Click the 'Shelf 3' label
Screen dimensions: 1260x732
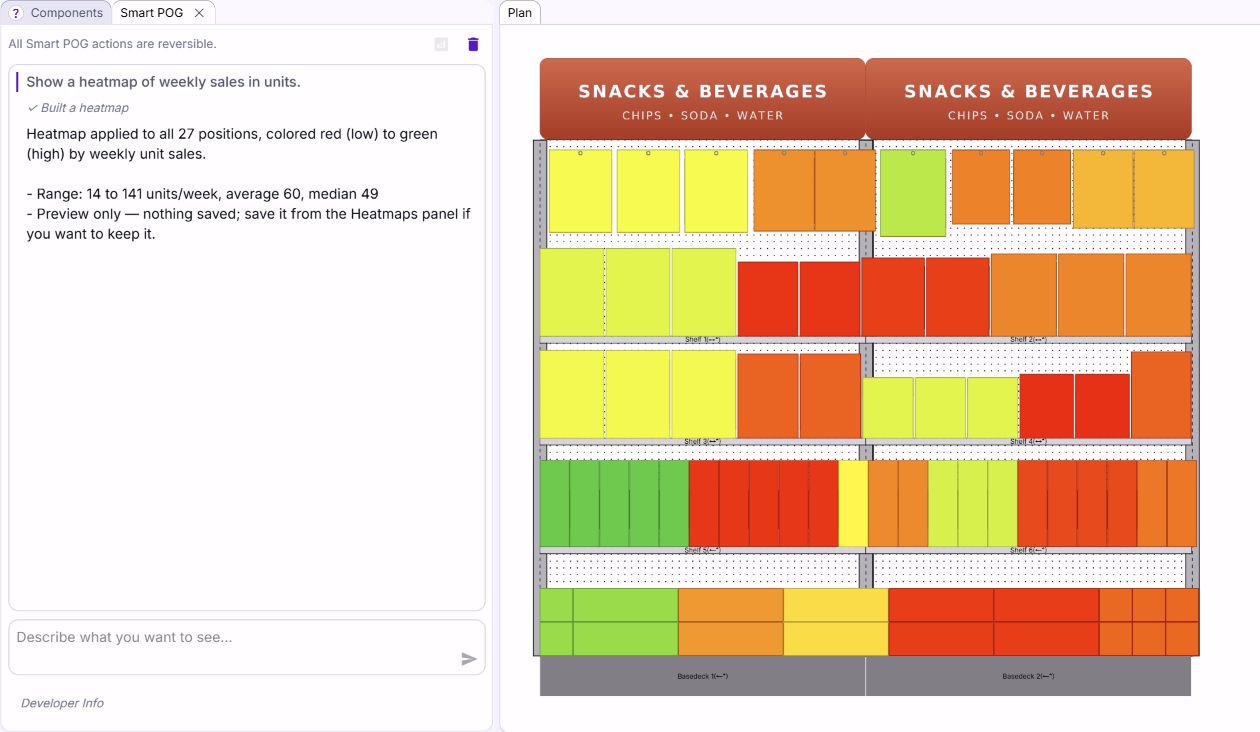[702, 442]
